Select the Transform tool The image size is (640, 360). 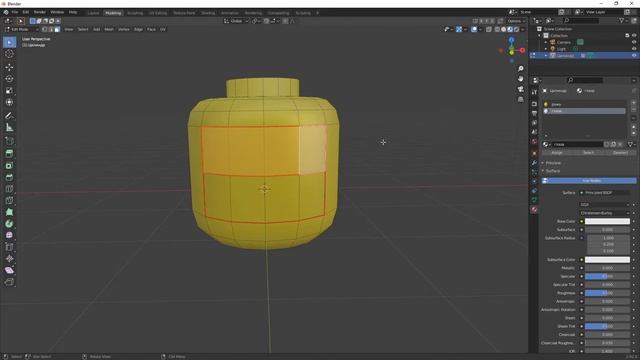click(x=9, y=102)
